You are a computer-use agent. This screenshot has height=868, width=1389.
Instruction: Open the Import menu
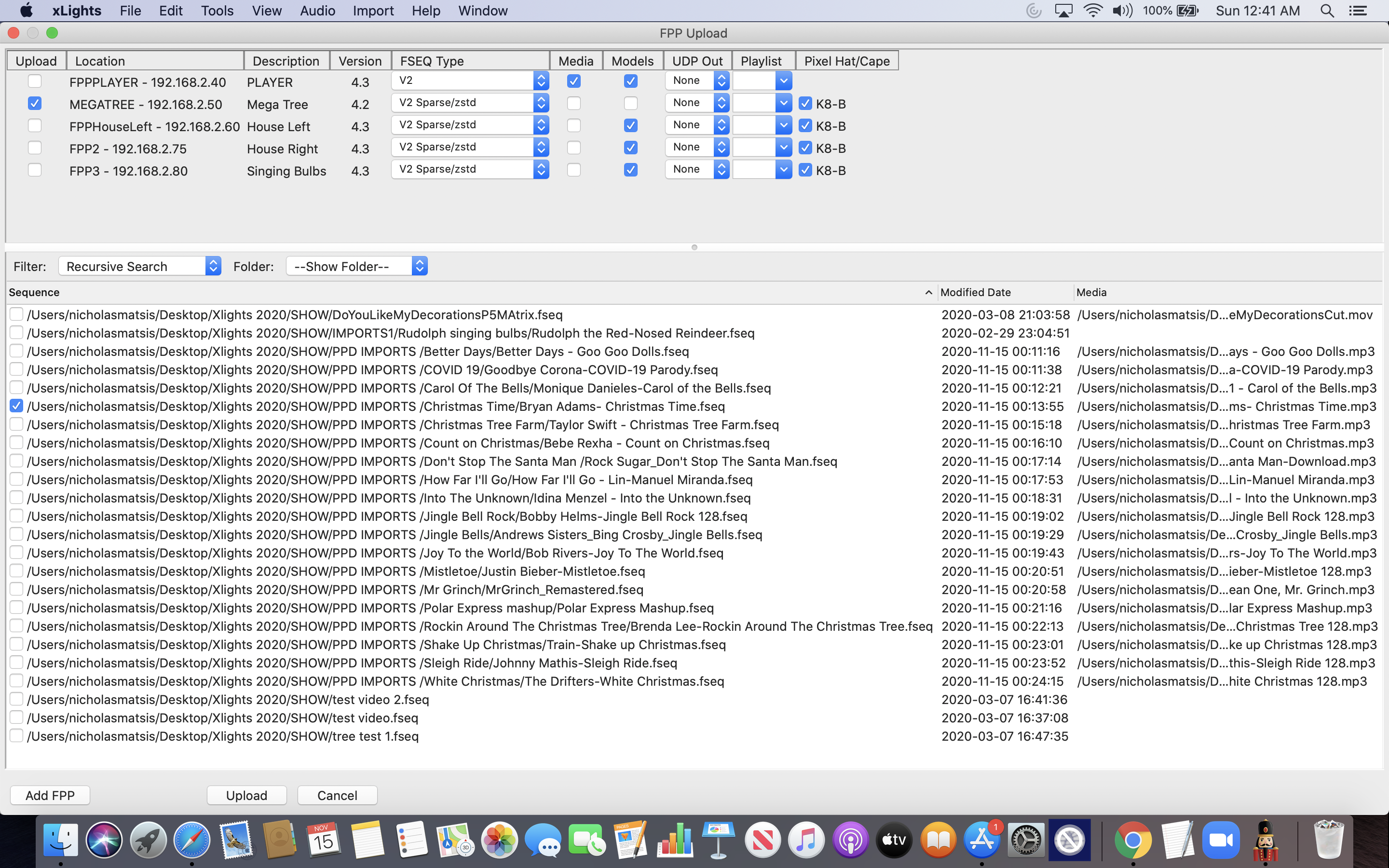coord(373,11)
